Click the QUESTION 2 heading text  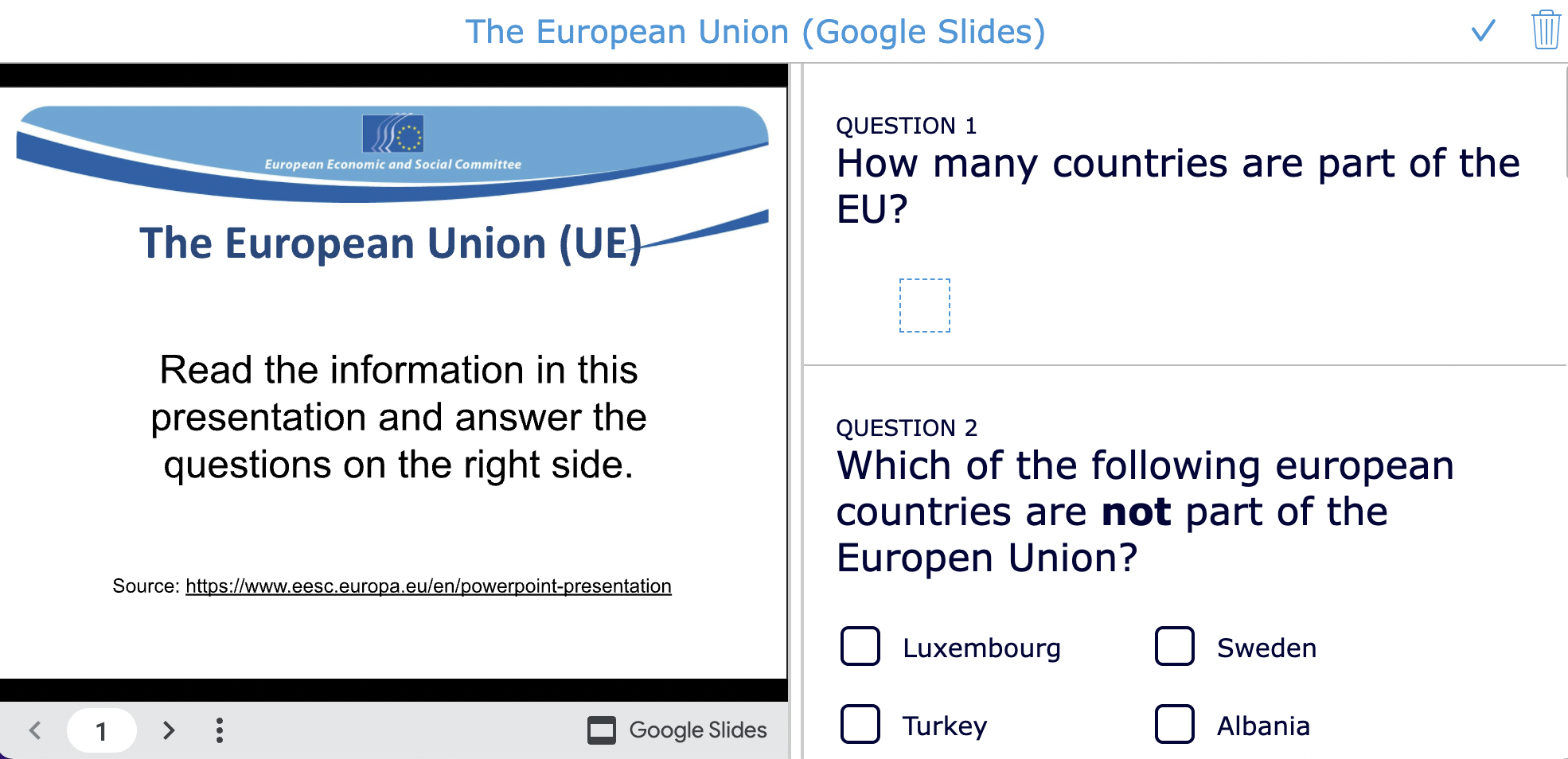pyautogui.click(x=907, y=427)
